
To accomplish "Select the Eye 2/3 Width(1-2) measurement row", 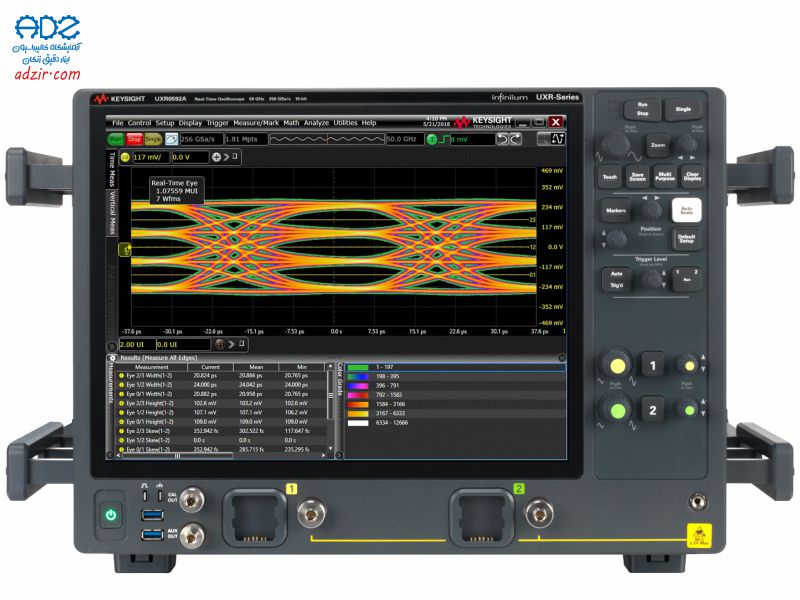I will 219,376.
